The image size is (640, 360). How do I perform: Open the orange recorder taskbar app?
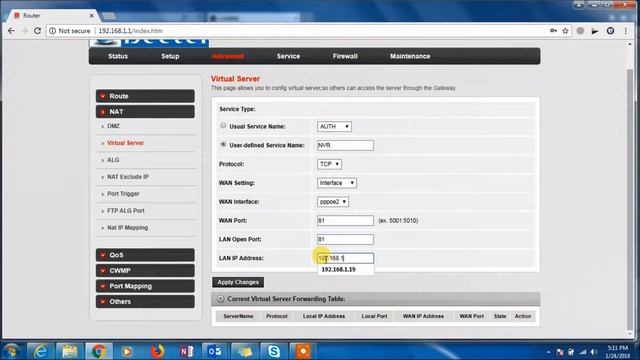click(x=303, y=351)
